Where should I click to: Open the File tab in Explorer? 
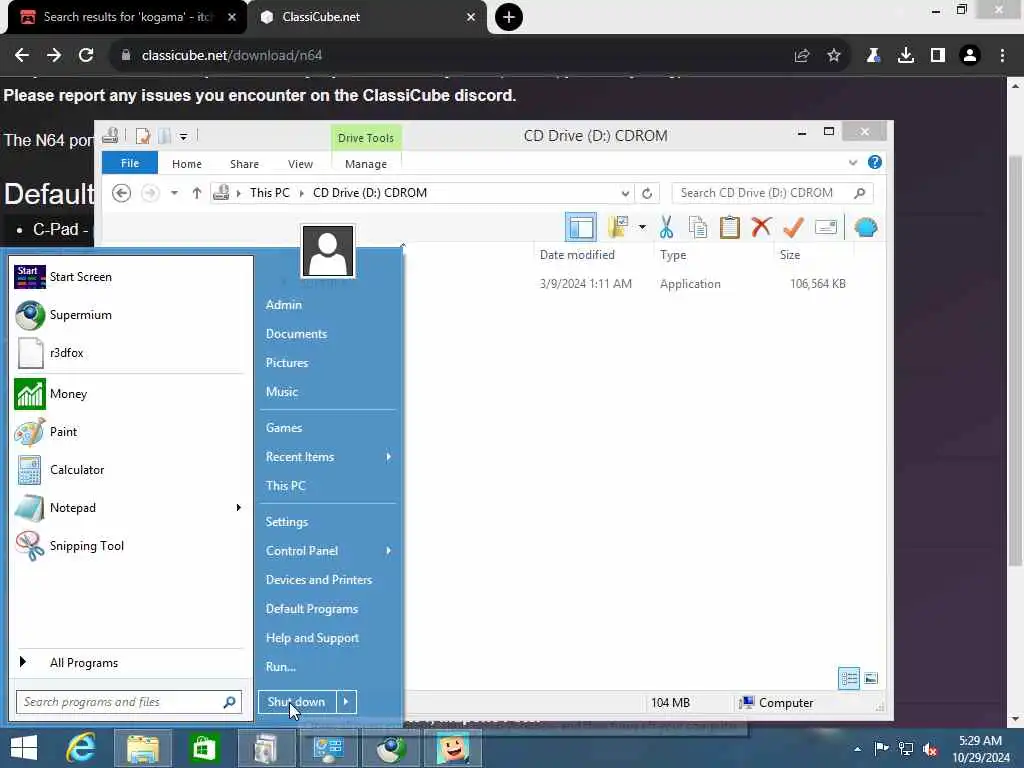coord(130,163)
